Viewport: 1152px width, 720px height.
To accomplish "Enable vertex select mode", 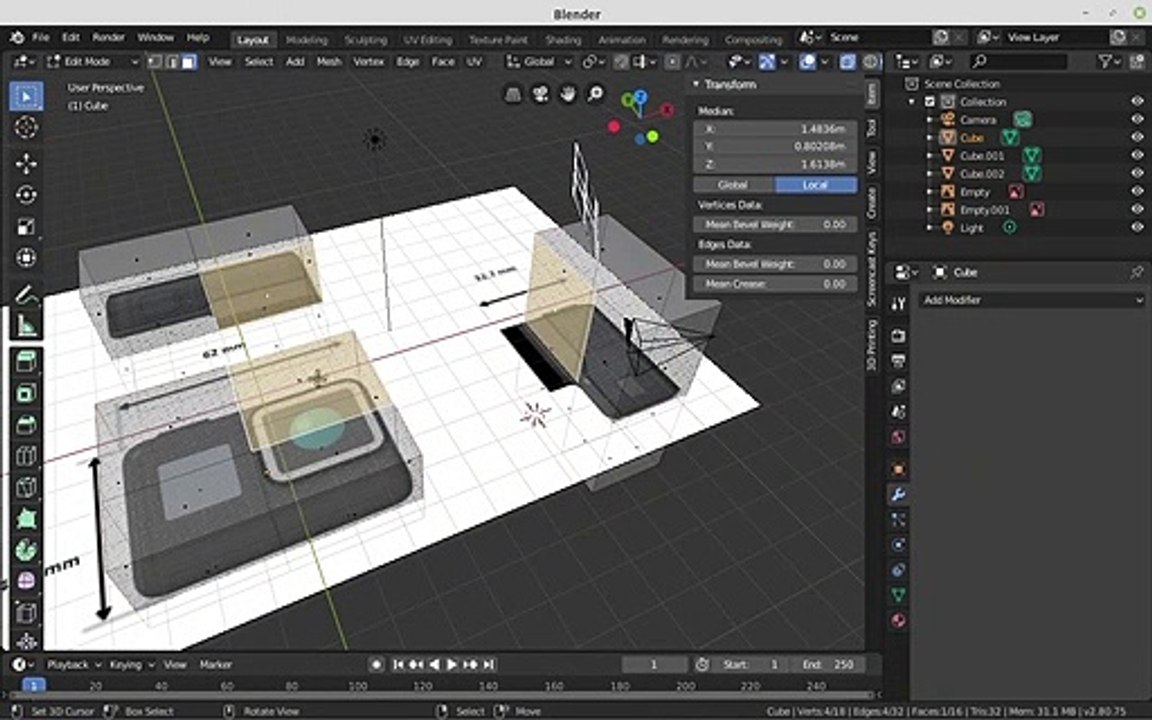I will tap(154, 62).
